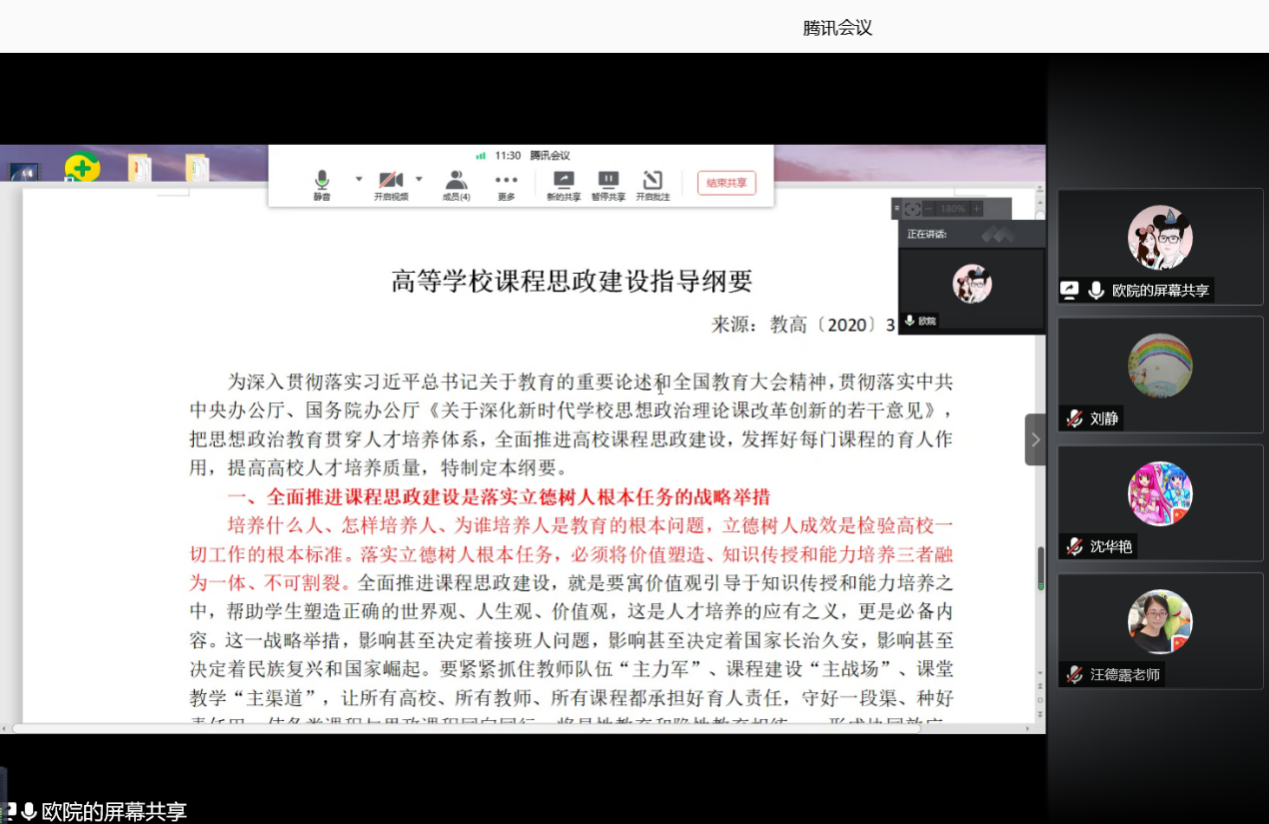The image size is (1269, 824).
Task: Click 汪德露老师's muted microphone icon
Action: [x=1075, y=675]
